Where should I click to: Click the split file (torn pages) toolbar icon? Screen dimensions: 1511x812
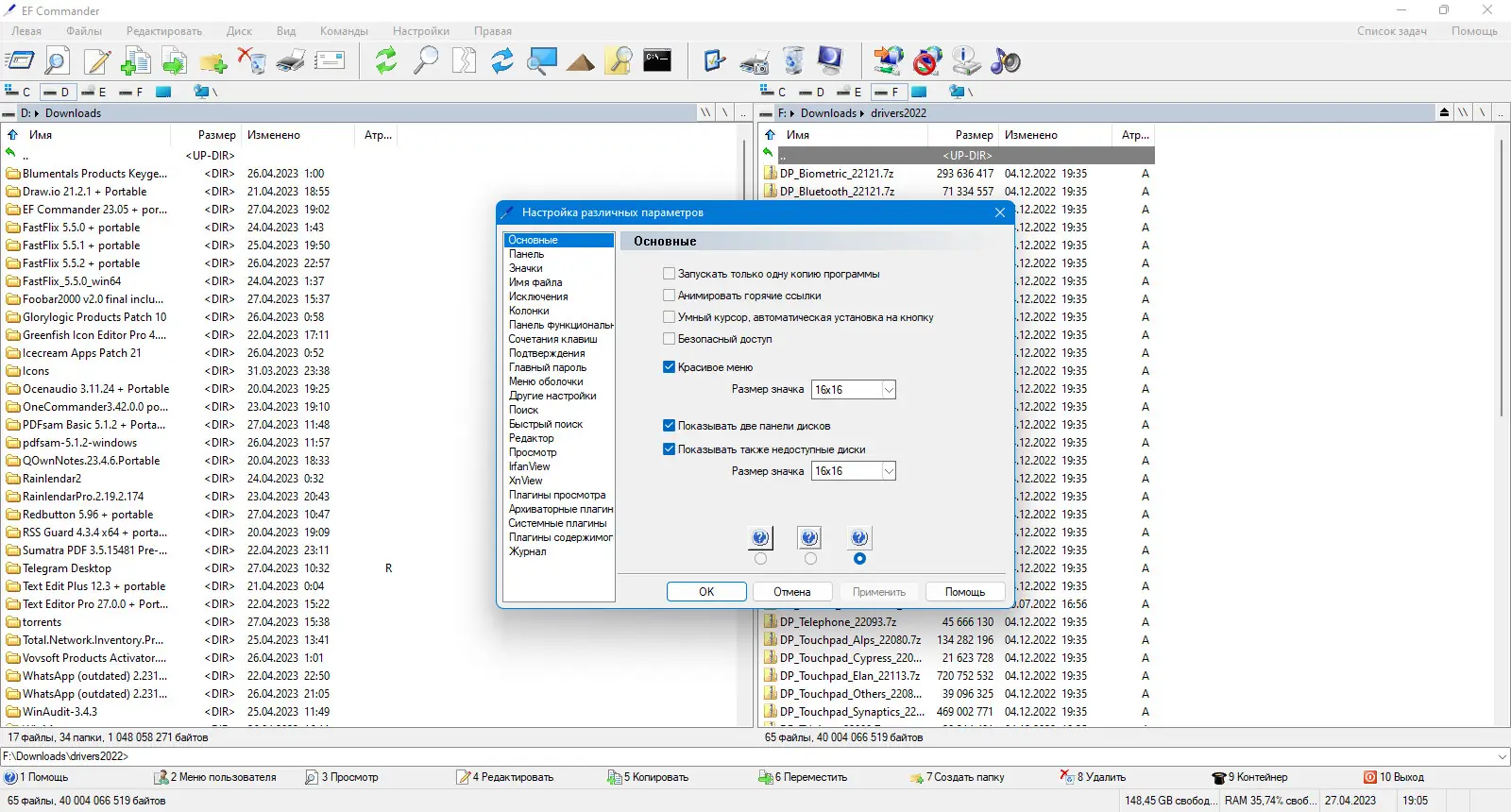click(464, 61)
